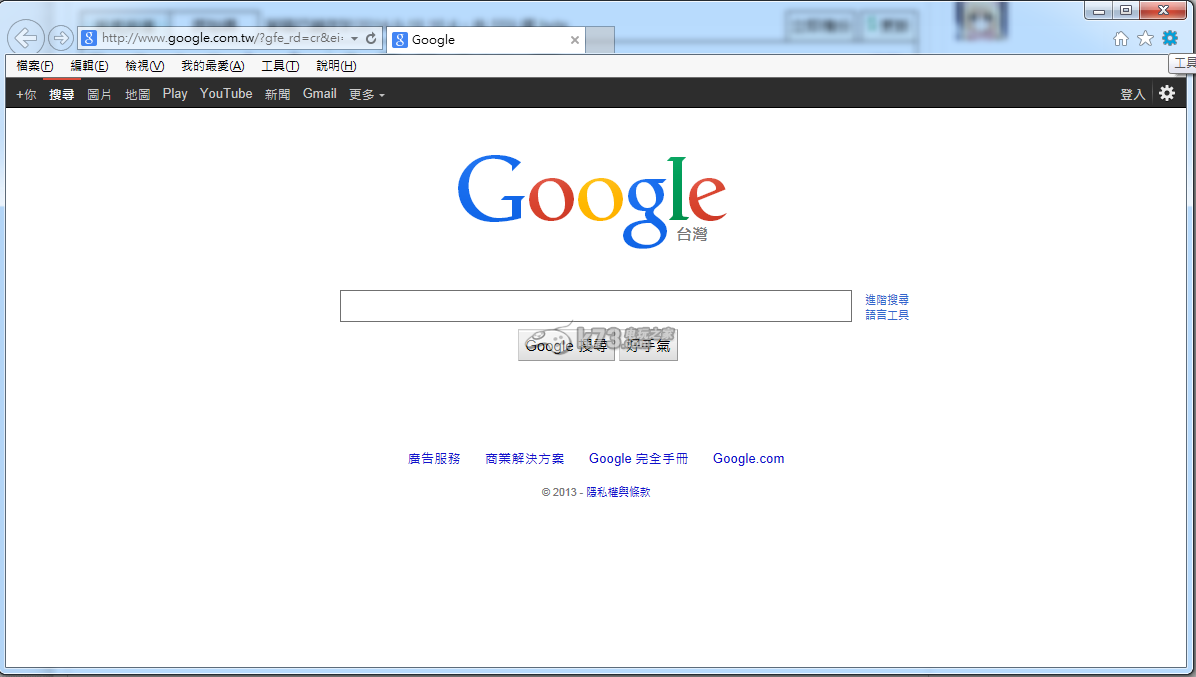Expand the address bar dropdown arrow
Viewport: 1196px width, 677px height.
pos(354,38)
